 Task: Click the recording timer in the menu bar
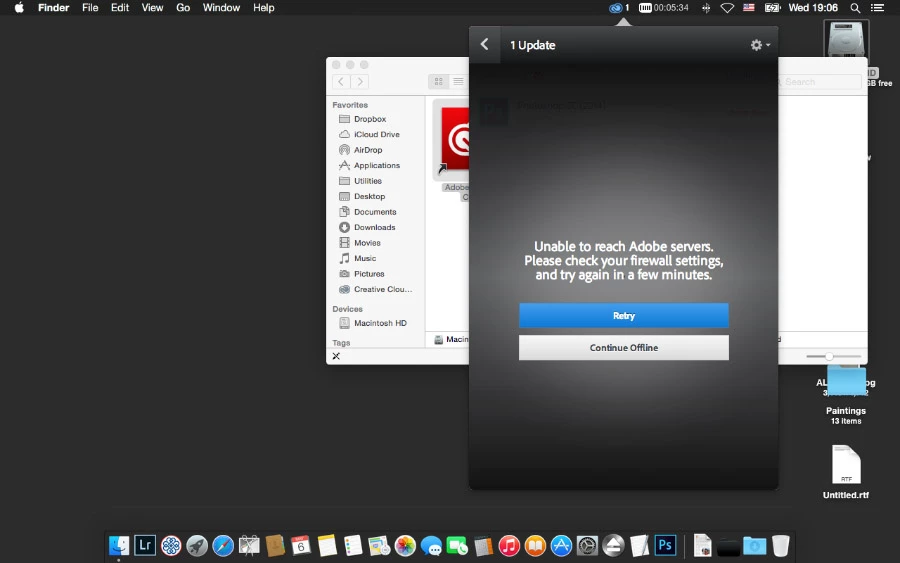[x=664, y=8]
